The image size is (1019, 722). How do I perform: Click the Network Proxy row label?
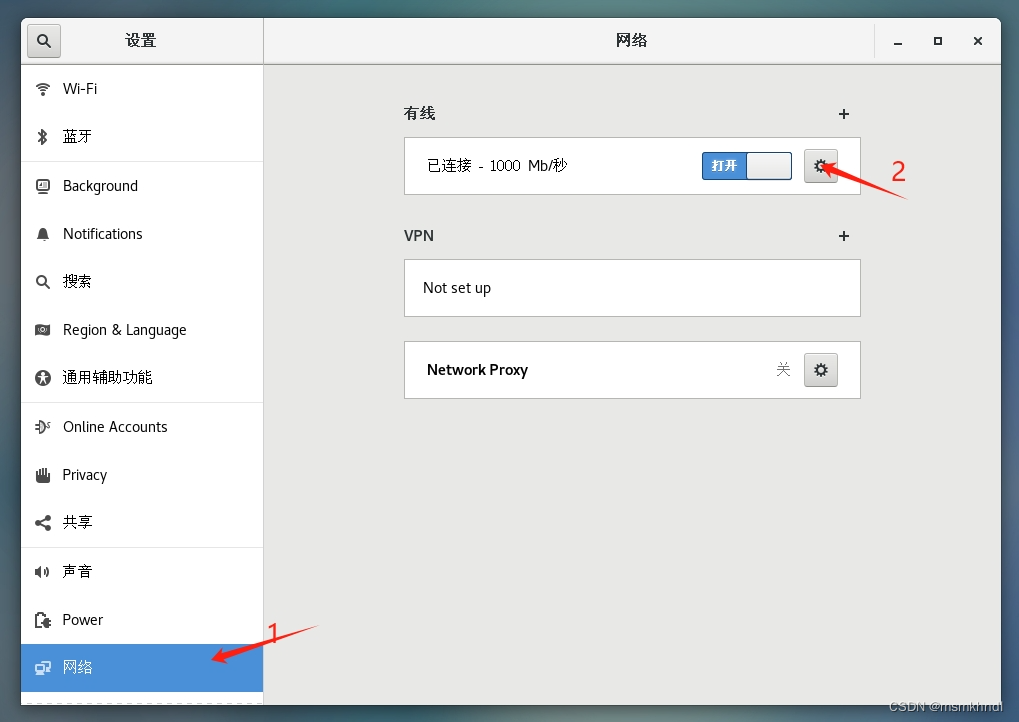[x=477, y=370]
